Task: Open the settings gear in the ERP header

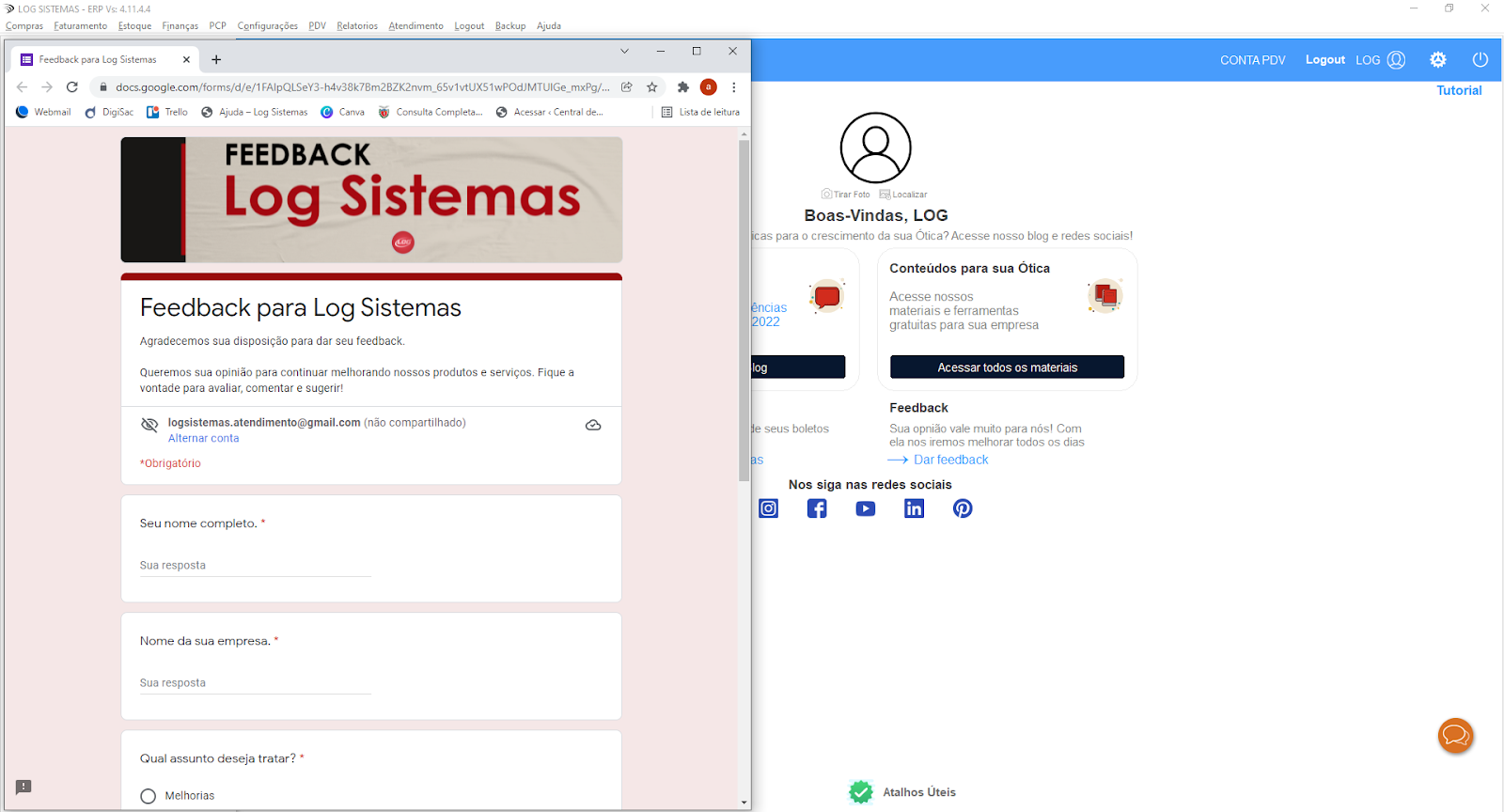Action: tap(1438, 59)
